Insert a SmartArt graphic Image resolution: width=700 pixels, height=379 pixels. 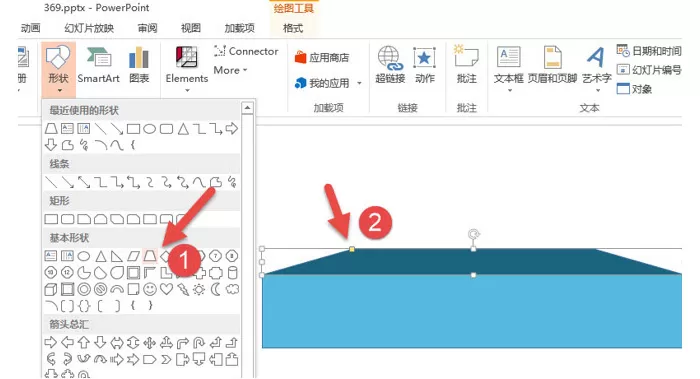99,66
